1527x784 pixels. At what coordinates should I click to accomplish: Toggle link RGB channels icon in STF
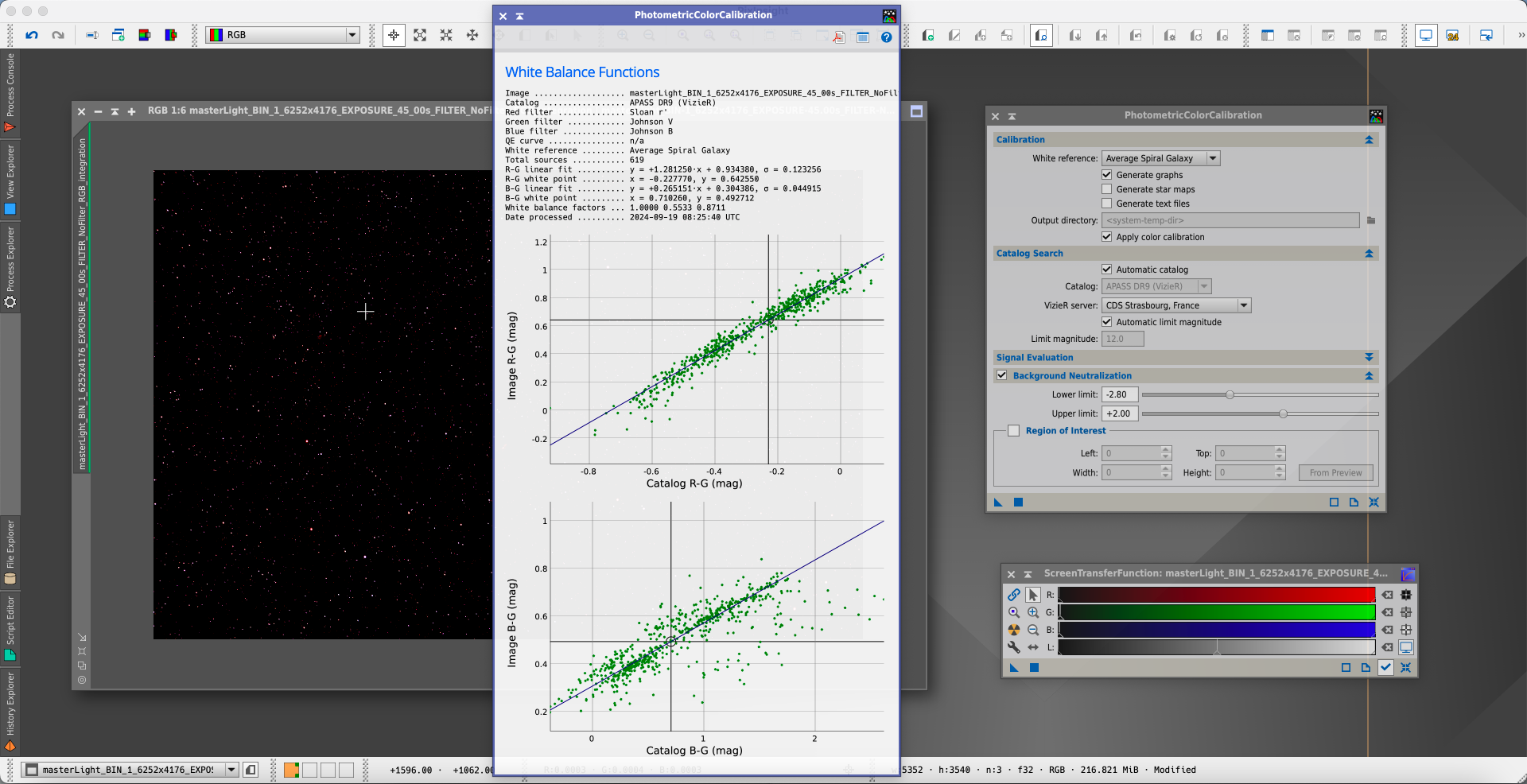click(1013, 595)
